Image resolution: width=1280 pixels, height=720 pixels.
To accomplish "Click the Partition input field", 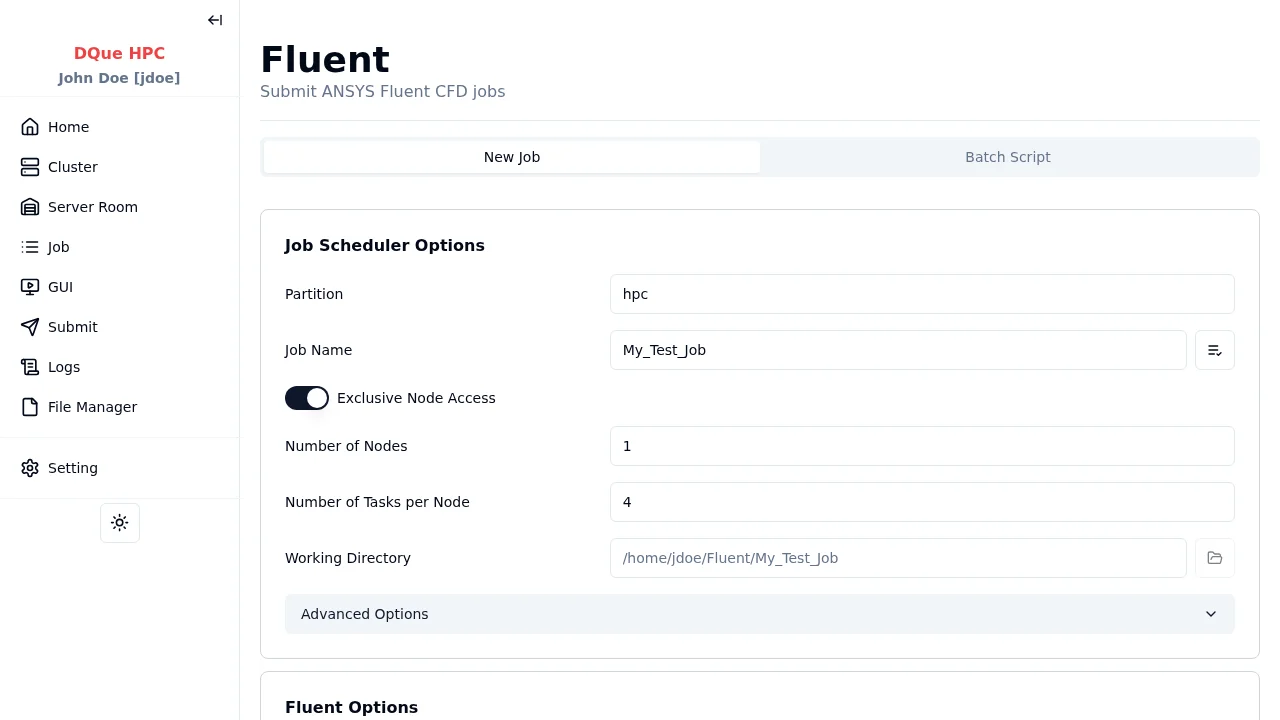I will pos(921,294).
